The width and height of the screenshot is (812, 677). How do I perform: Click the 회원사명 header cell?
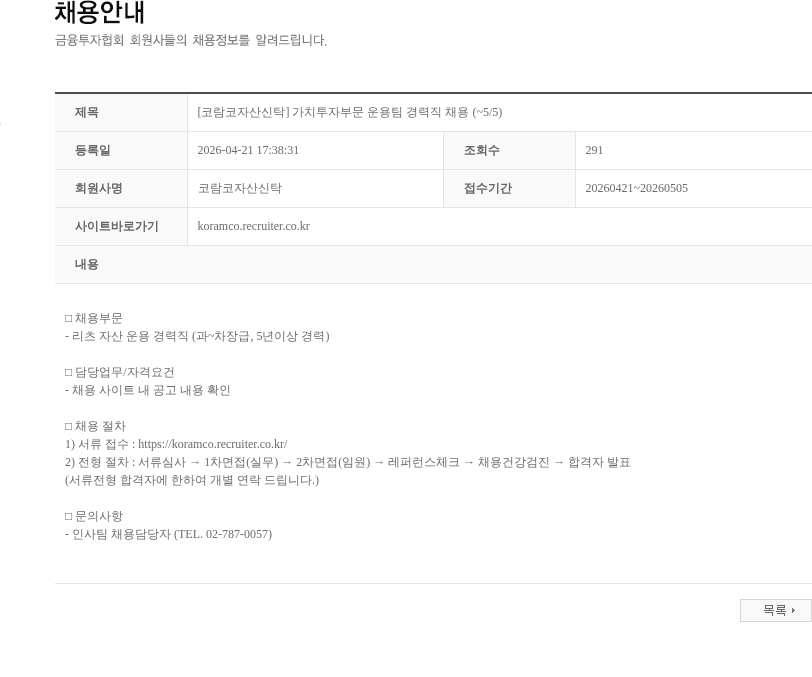121,189
